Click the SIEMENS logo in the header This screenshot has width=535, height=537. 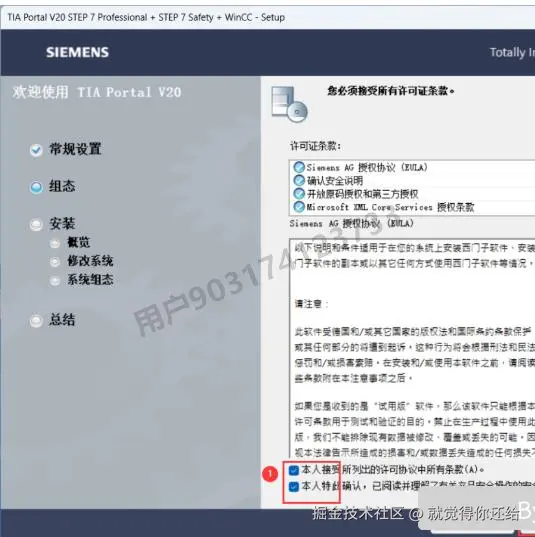click(77, 52)
